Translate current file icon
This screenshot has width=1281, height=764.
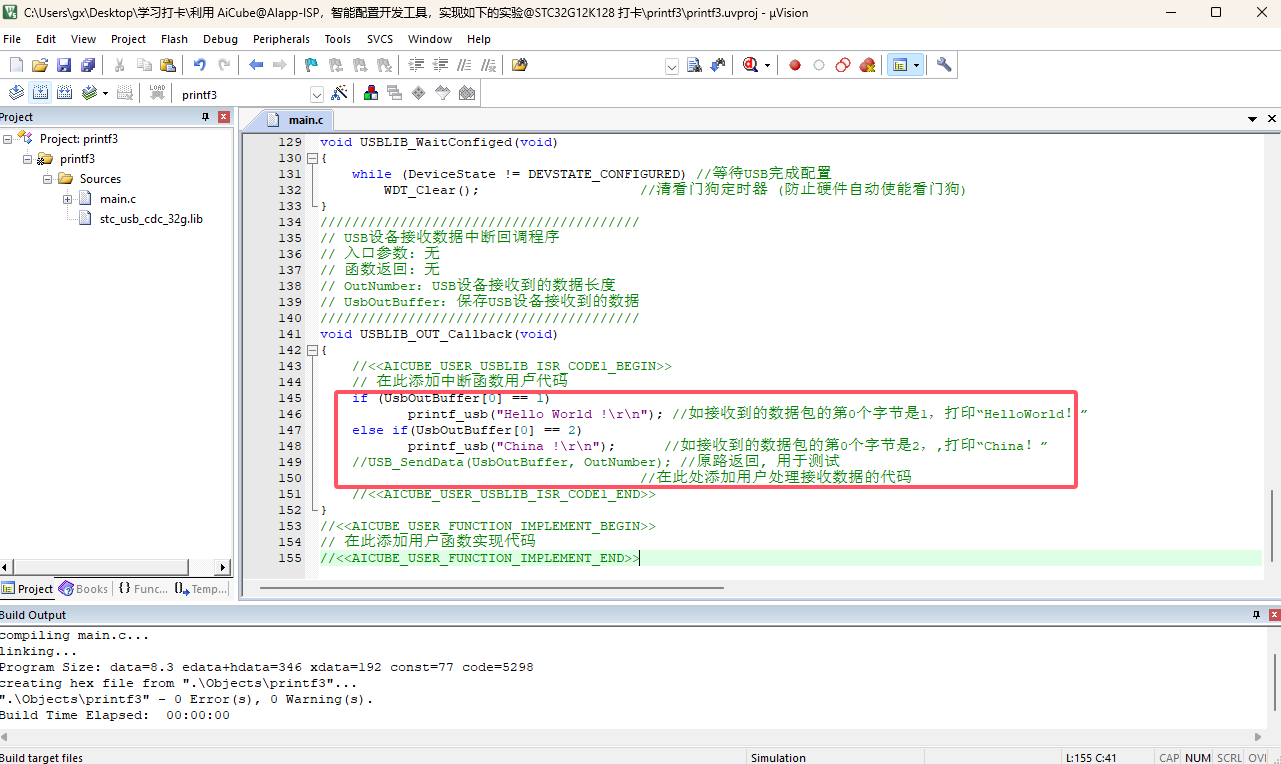click(16, 93)
